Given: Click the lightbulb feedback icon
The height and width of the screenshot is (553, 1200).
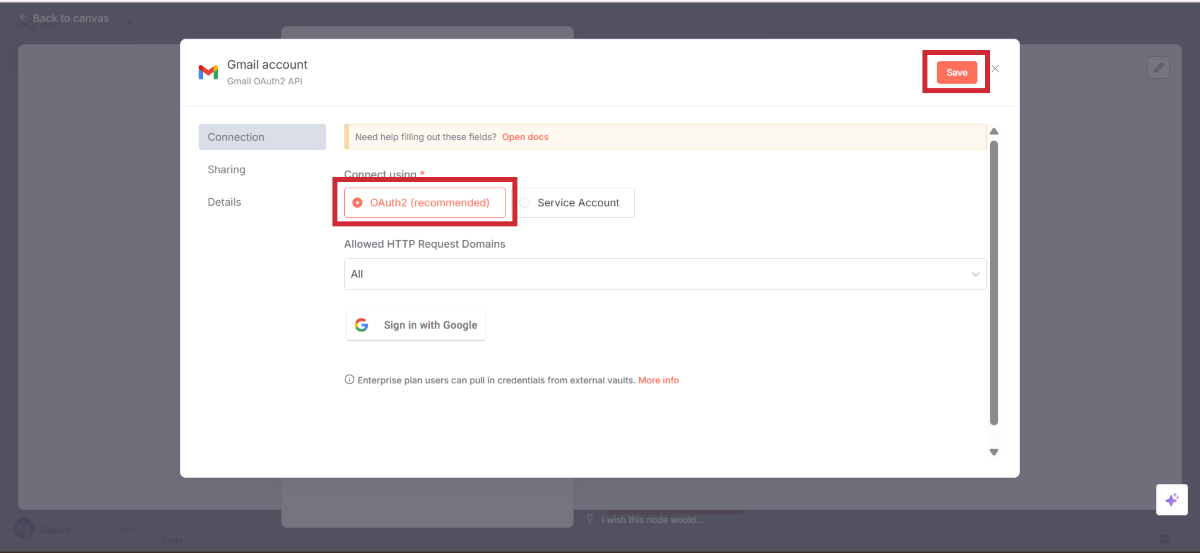Looking at the screenshot, I should point(590,519).
